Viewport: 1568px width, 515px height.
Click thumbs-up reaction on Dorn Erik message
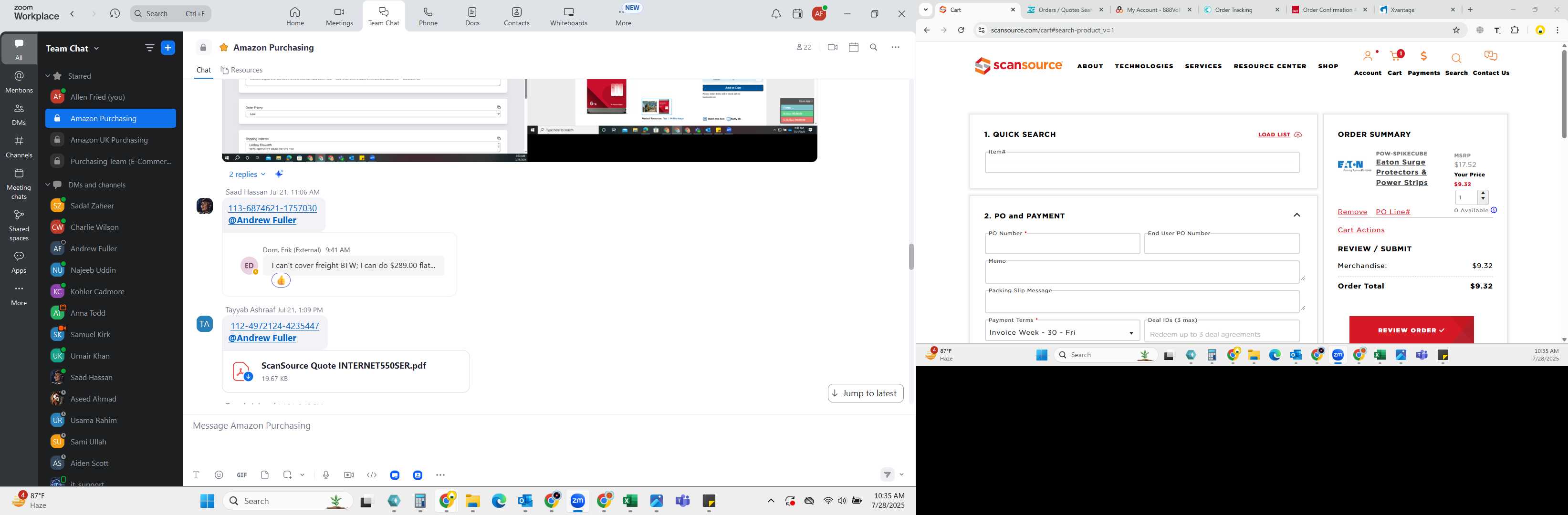[281, 280]
